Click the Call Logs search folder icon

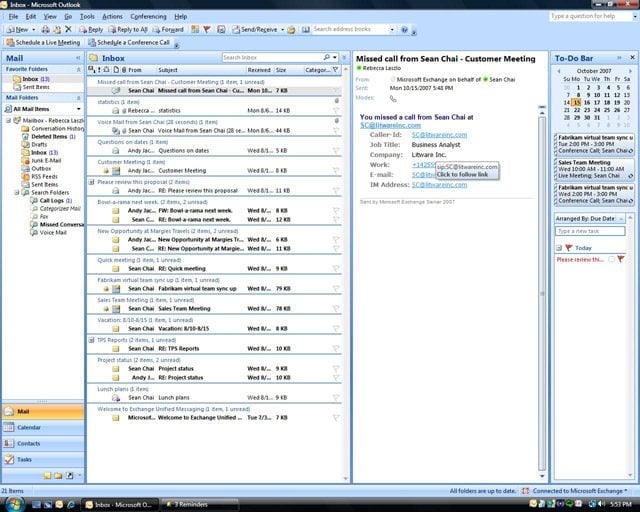(34, 200)
